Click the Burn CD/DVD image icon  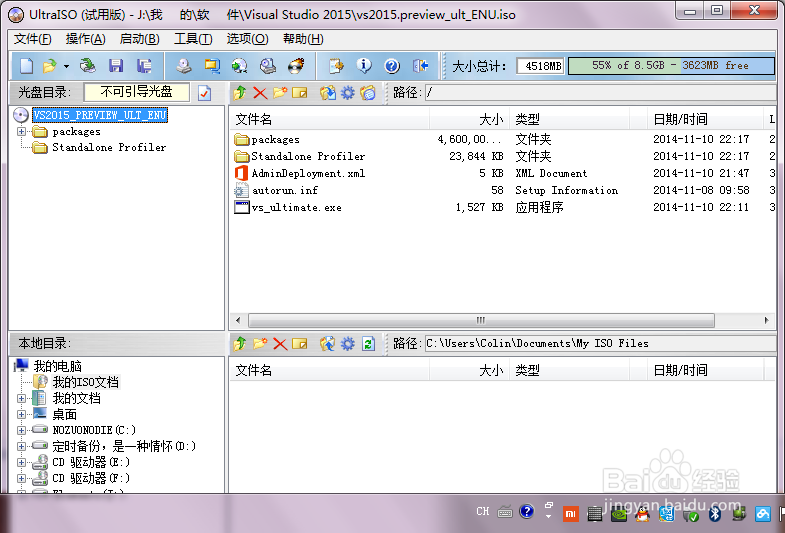(x=296, y=66)
